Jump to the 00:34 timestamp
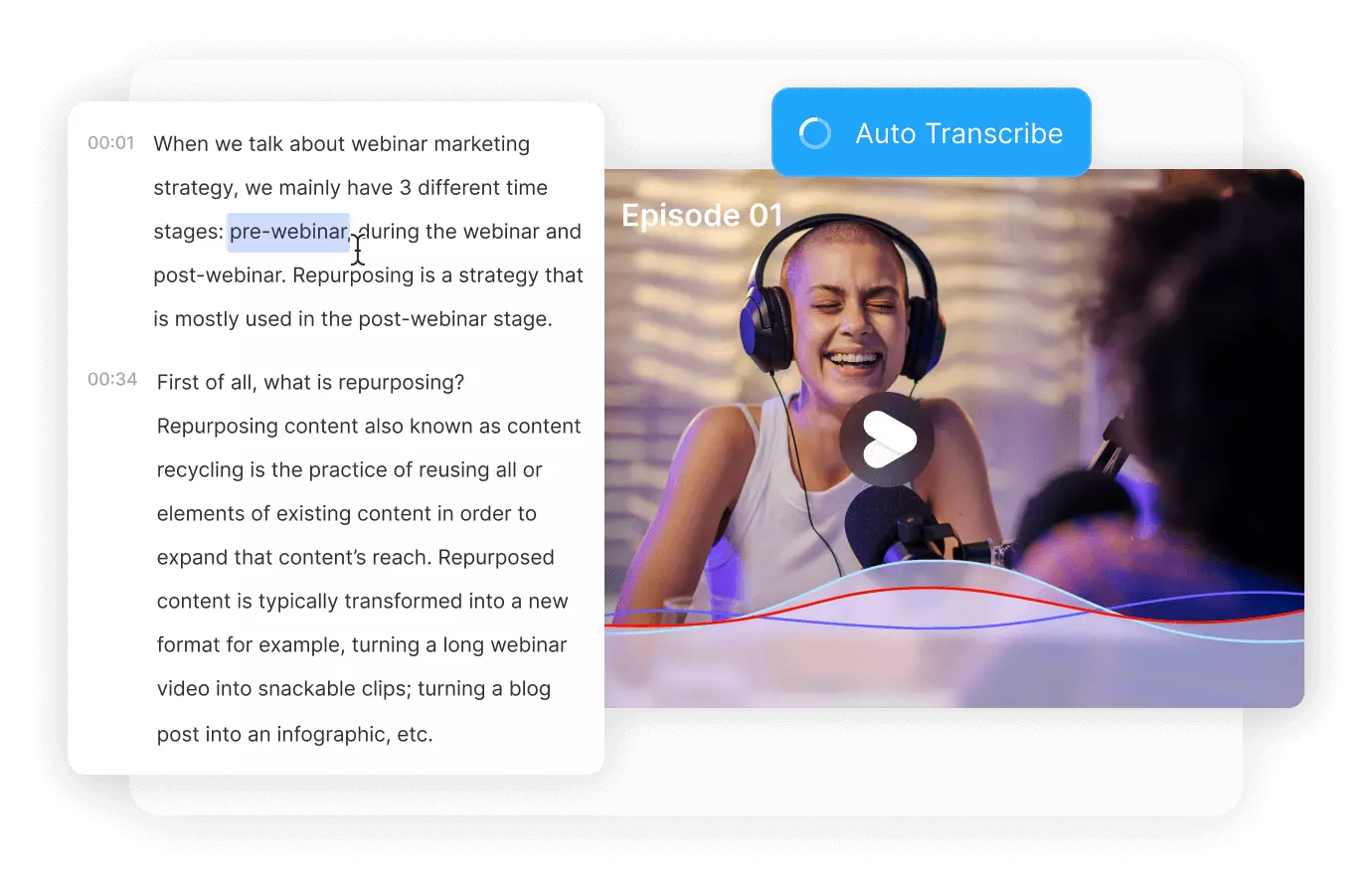1372x891 pixels. (112, 380)
